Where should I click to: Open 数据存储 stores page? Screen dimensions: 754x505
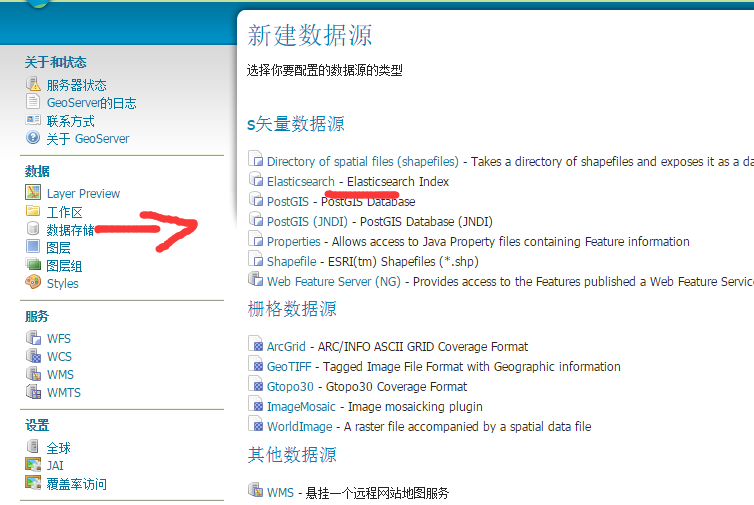(70, 230)
